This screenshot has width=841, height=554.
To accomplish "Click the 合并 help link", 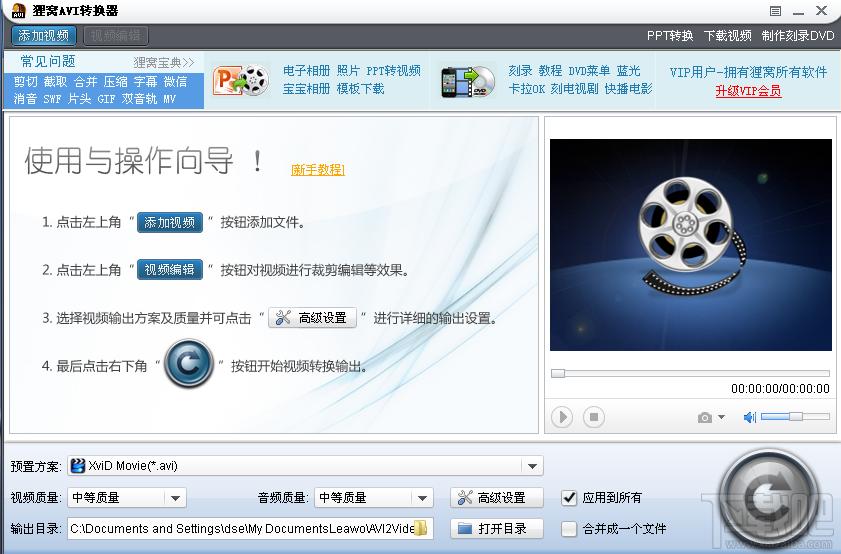I will tap(85, 82).
